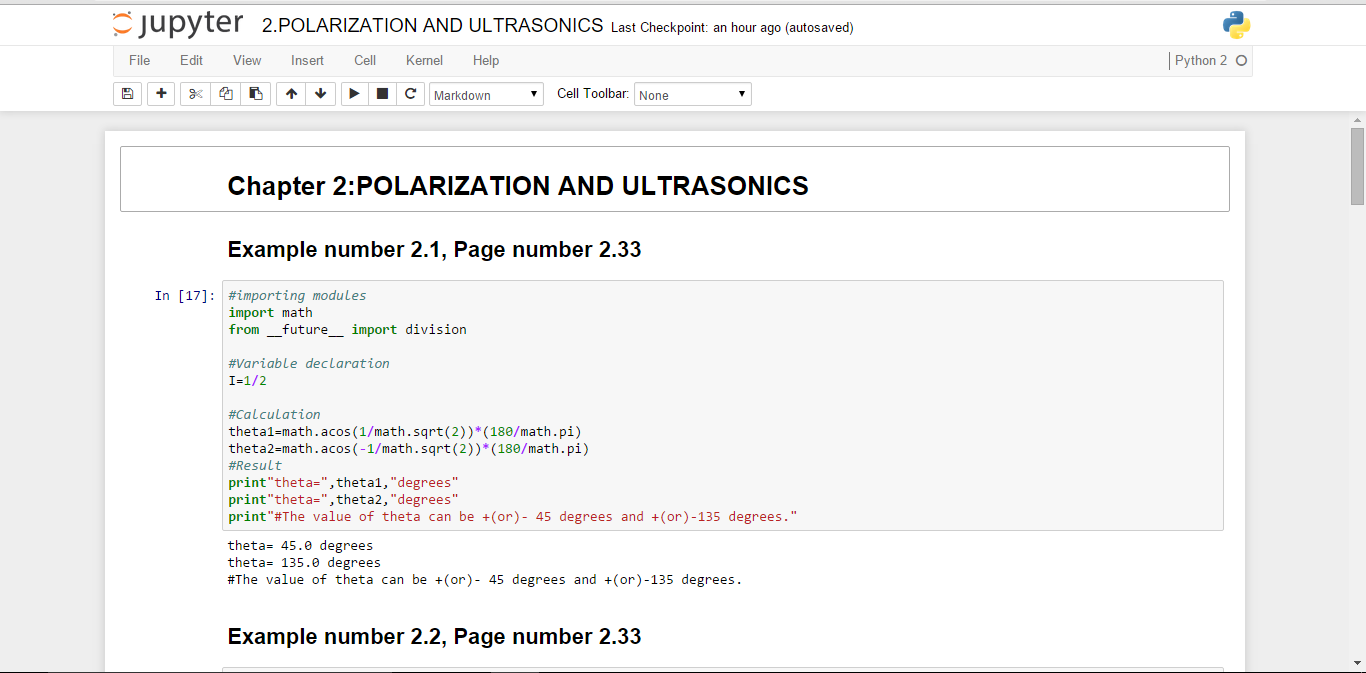Screen dimensions: 1366x673
Task: Run the current cell
Action: (354, 94)
